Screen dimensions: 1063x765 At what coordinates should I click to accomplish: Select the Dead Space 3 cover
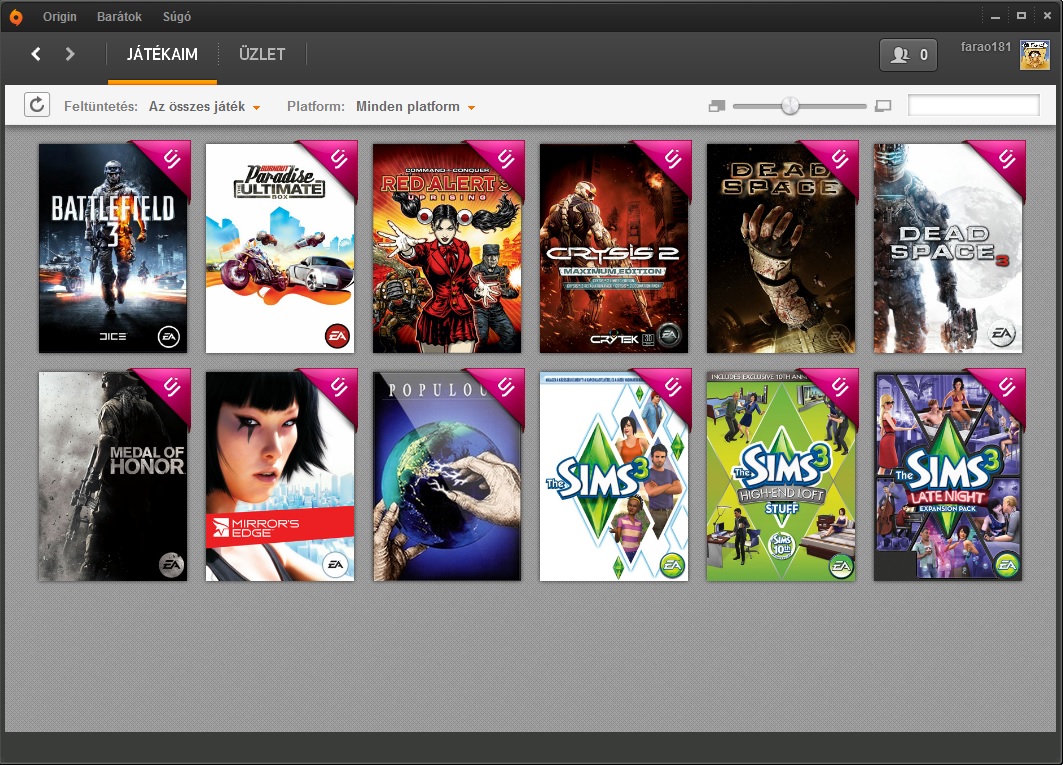pyautogui.click(x=948, y=248)
